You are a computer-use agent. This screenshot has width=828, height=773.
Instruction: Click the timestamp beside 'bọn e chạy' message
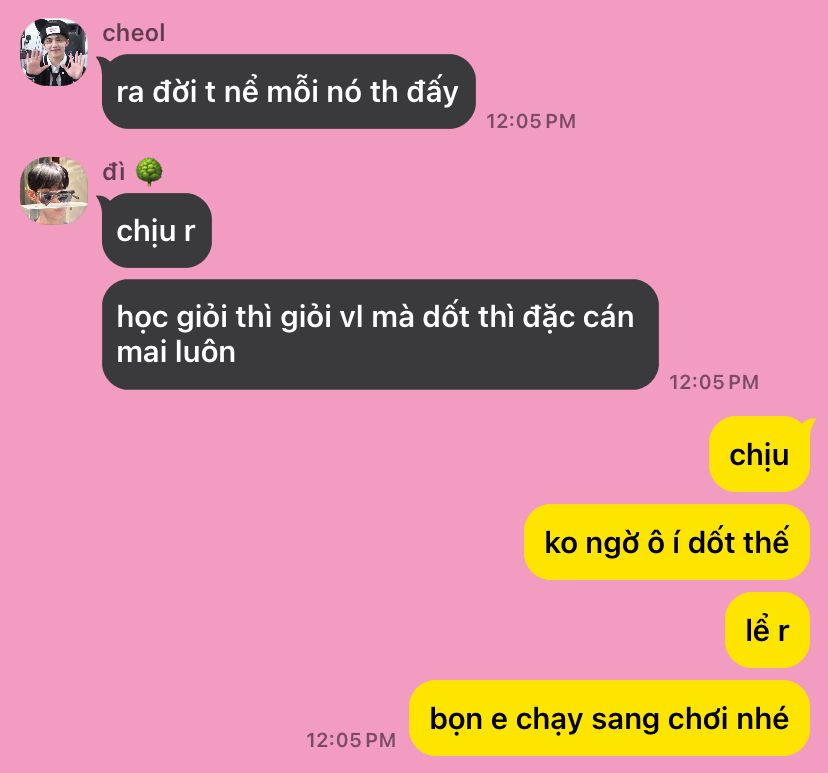351,740
